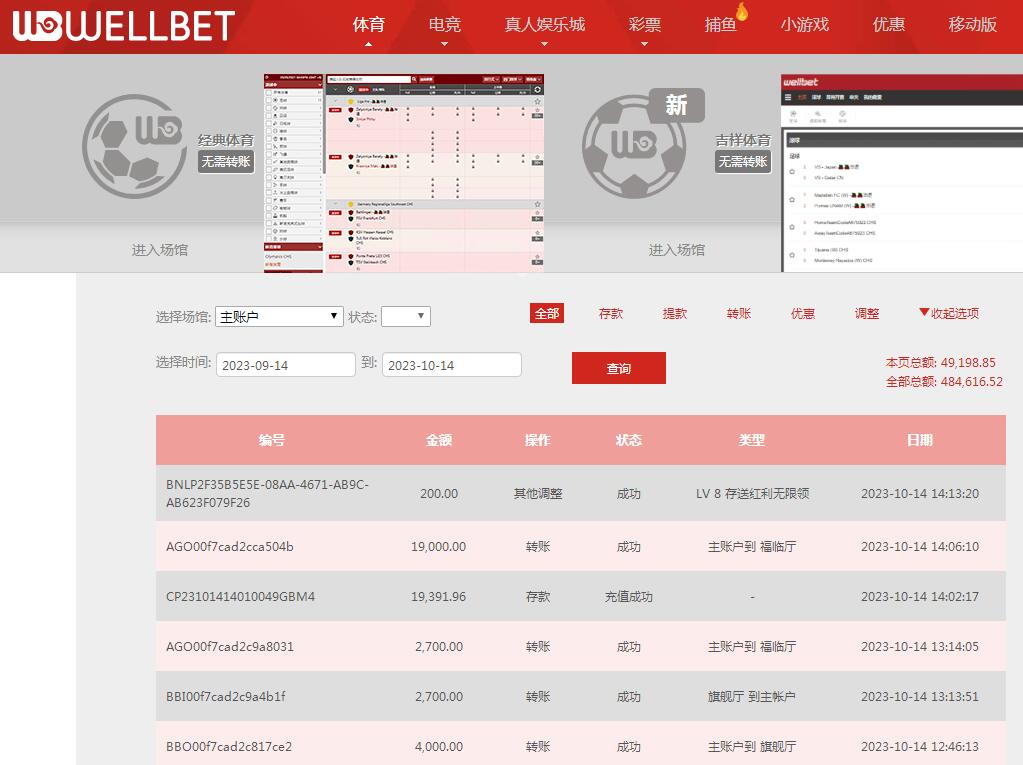Viewport: 1023px width, 765px height.
Task: Open the 小游戏 mini games menu
Action: click(804, 25)
